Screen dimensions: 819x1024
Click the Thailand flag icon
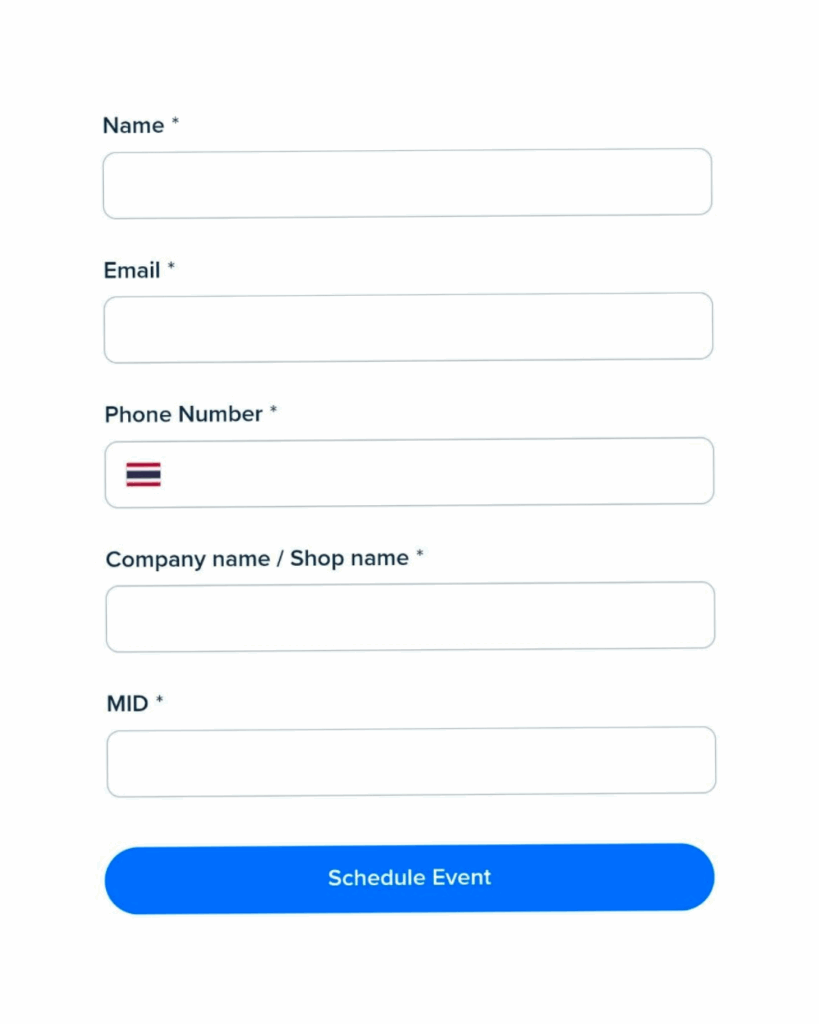point(143,474)
